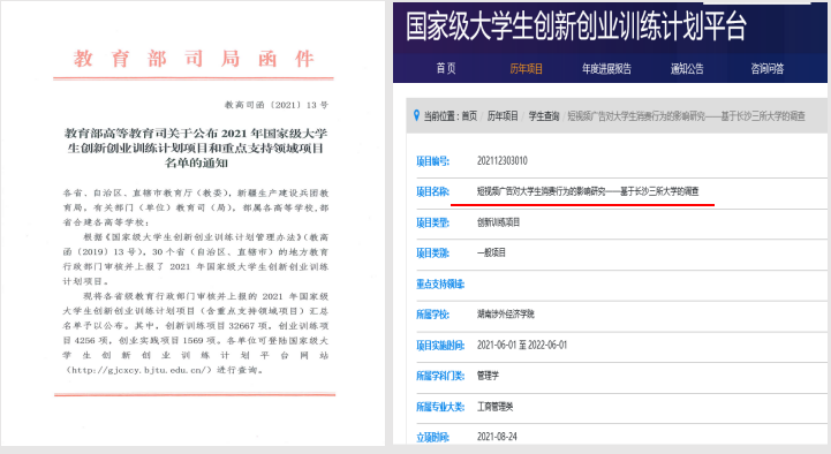
Task: Click the underlined project name value
Action: click(588, 191)
